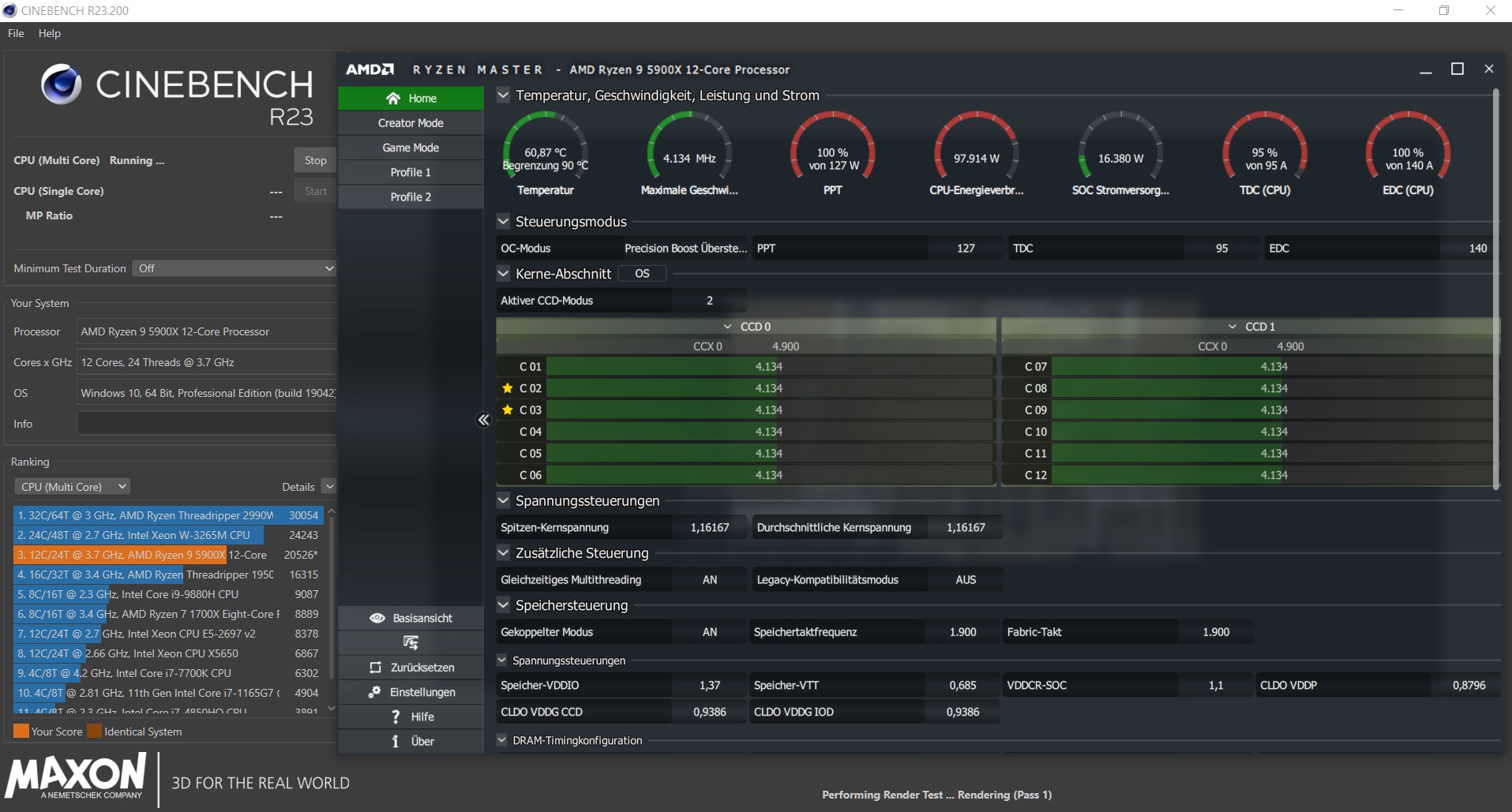Collapse the upper Spannungssteuerungen section
Image resolution: width=1512 pixels, height=812 pixels.
(x=503, y=501)
